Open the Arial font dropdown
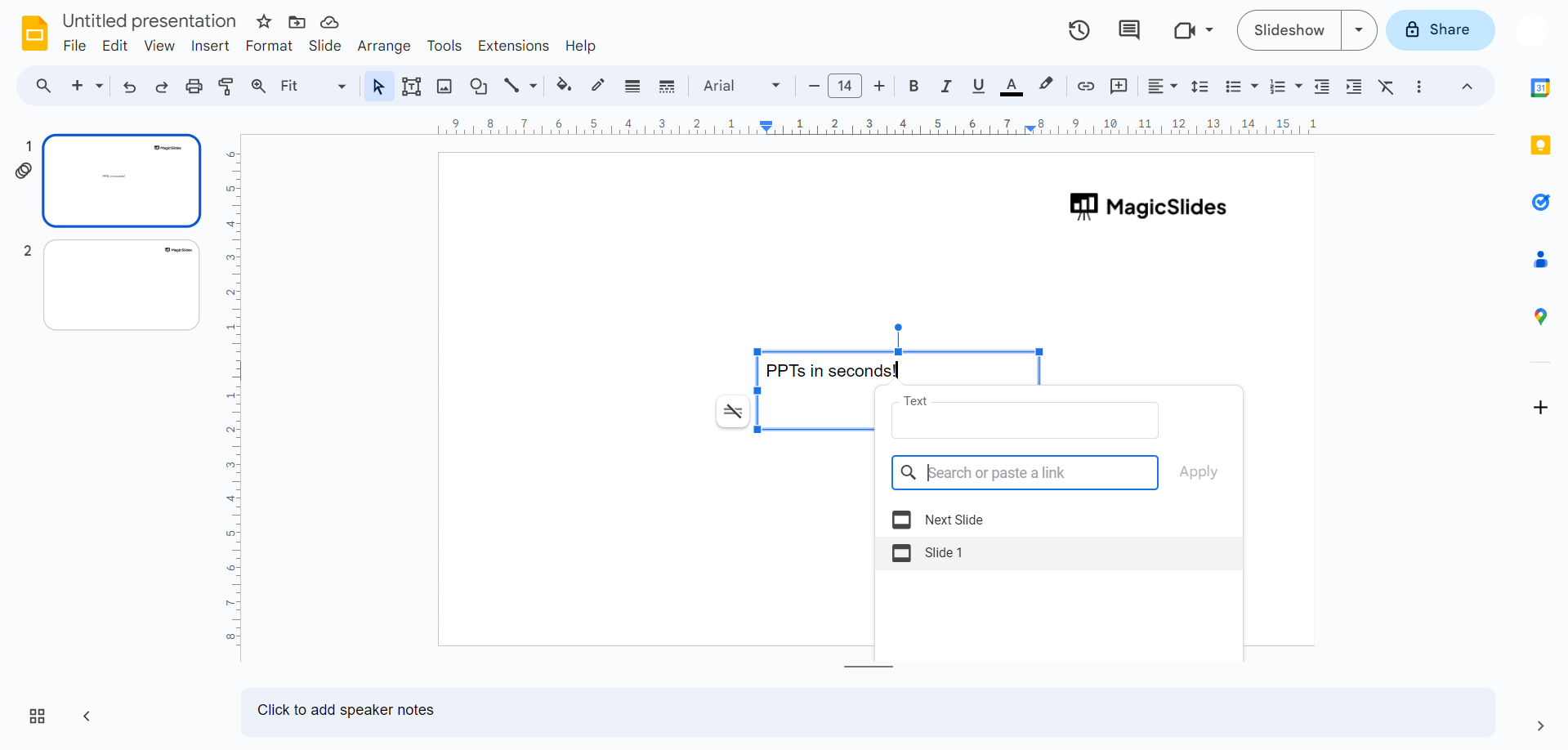The image size is (1568, 750). tap(741, 86)
